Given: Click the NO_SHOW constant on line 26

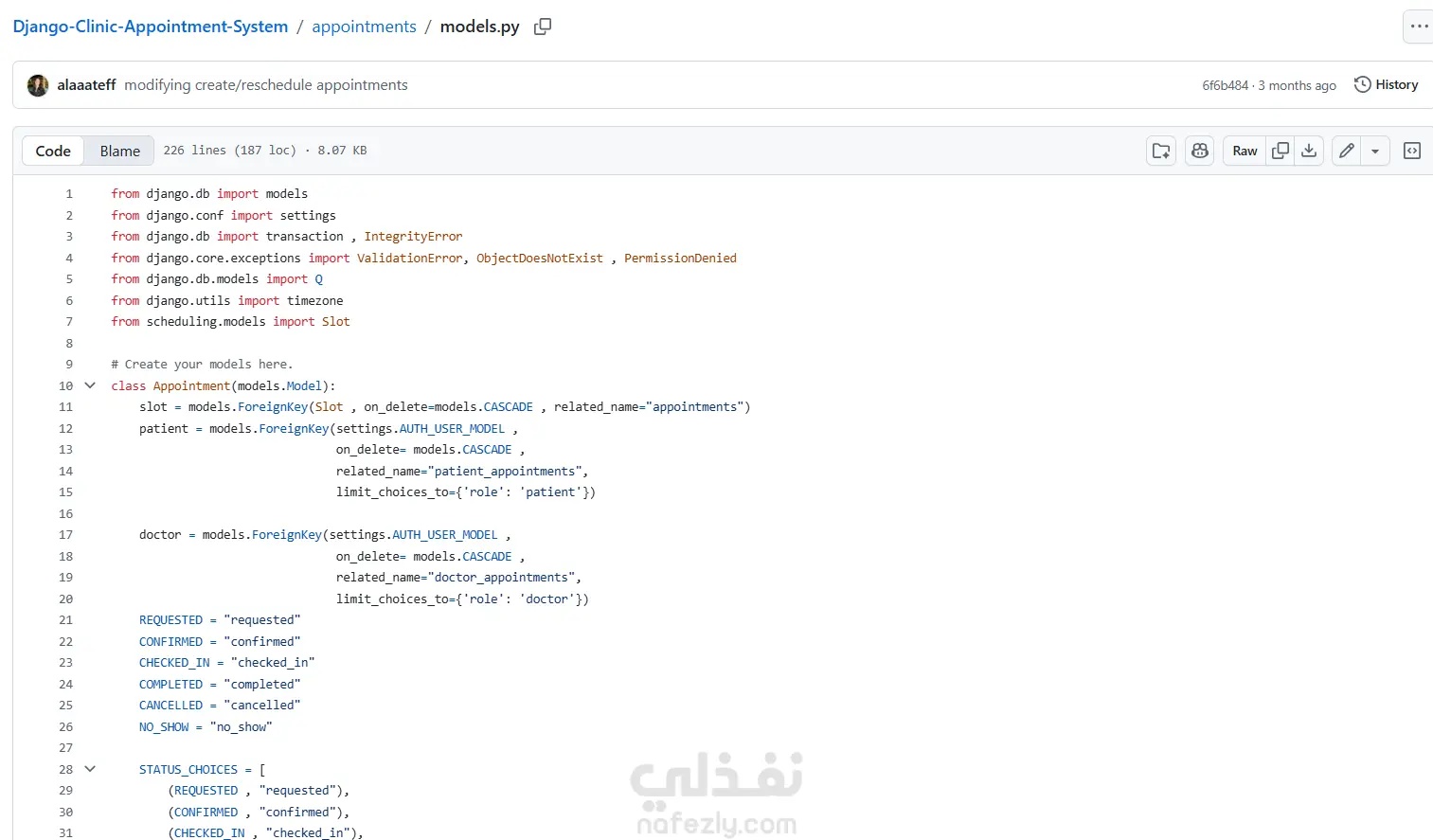Looking at the screenshot, I should pyautogui.click(x=164, y=727).
